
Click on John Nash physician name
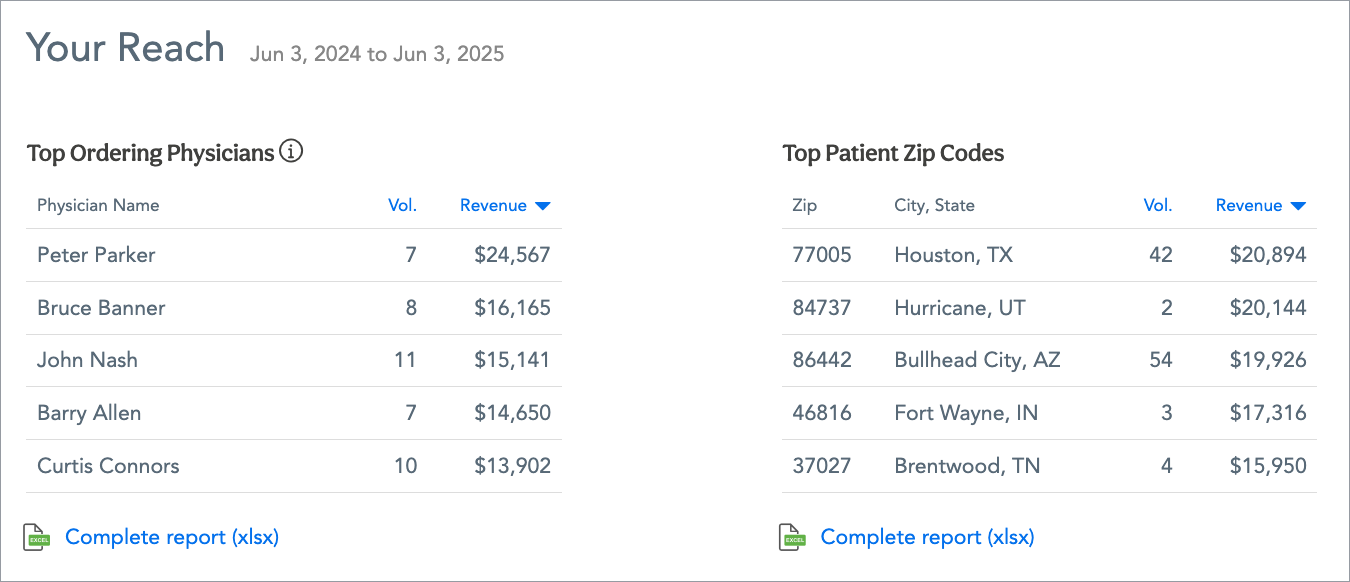click(x=87, y=360)
